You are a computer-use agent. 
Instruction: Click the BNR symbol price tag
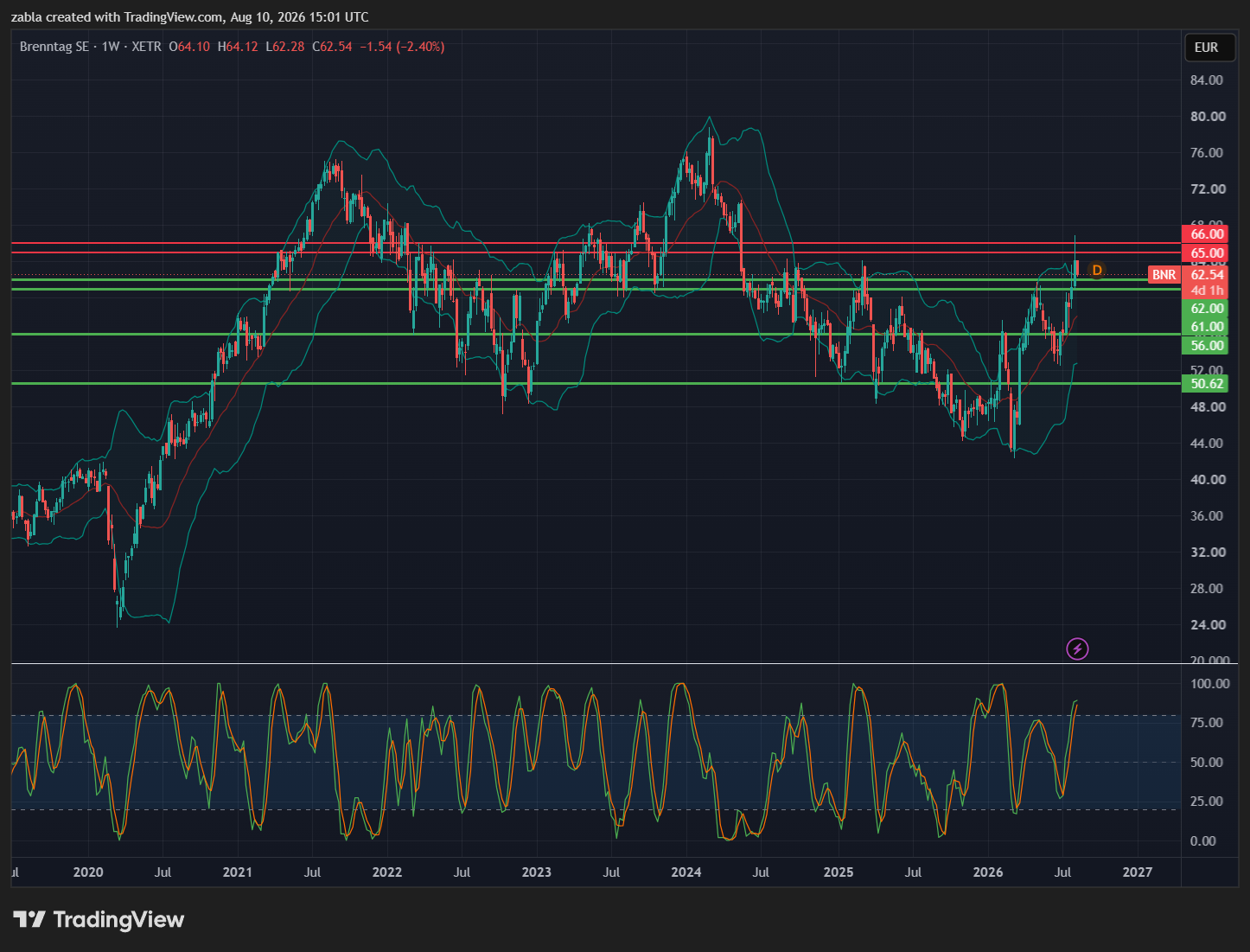pos(1164,275)
